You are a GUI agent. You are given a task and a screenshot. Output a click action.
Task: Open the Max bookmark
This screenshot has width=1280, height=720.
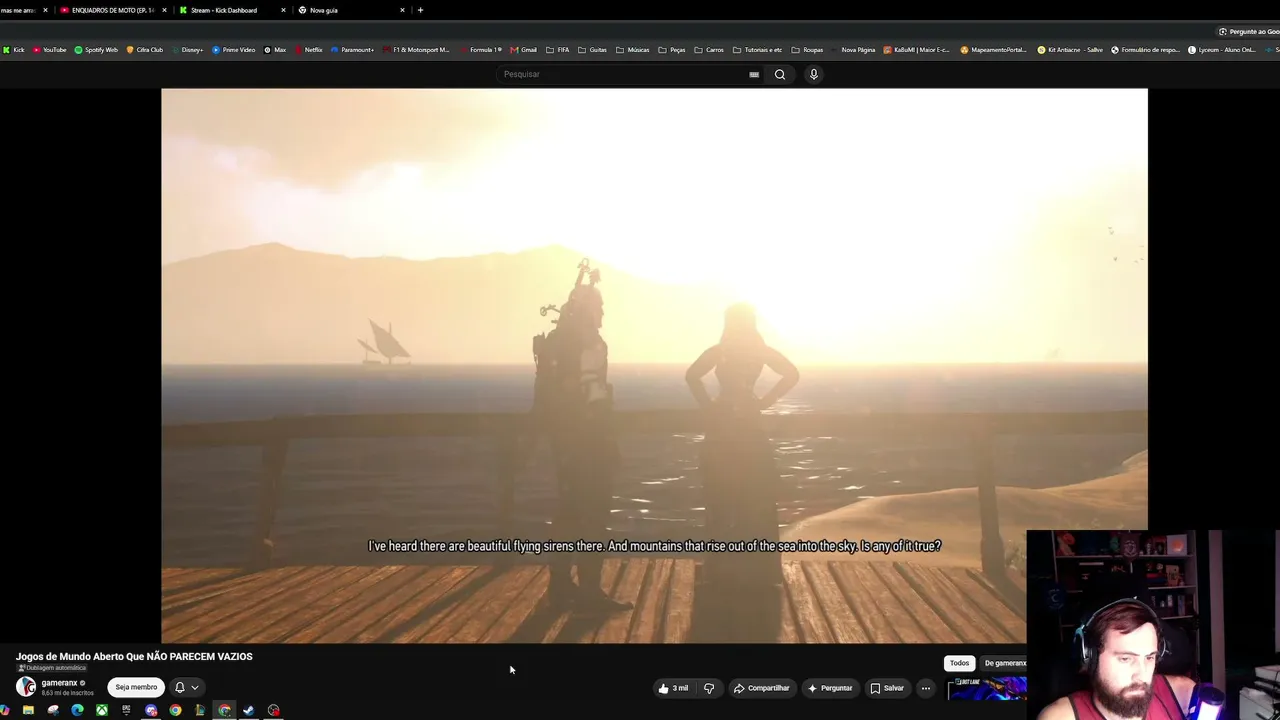click(275, 50)
